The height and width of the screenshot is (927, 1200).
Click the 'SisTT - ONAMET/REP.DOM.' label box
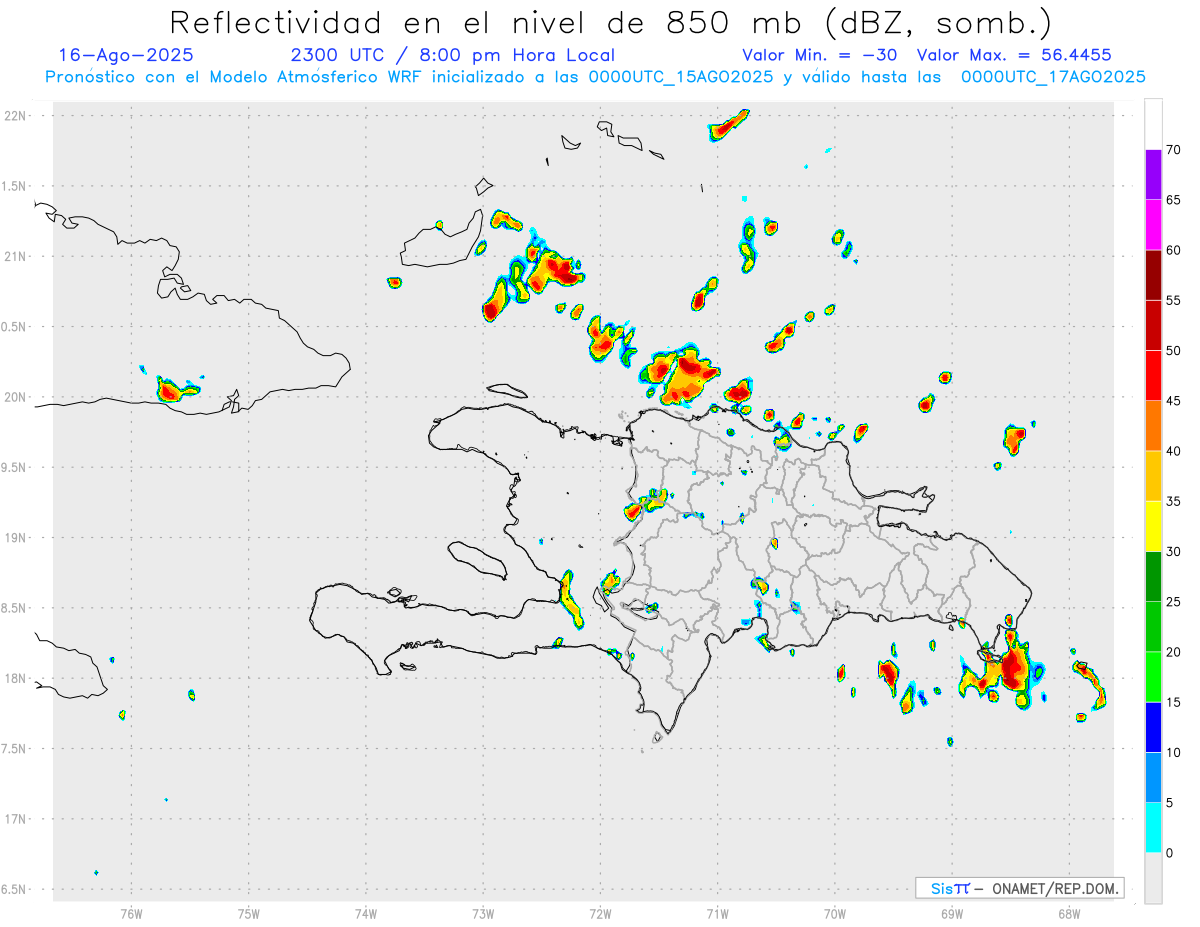pyautogui.click(x=1020, y=888)
